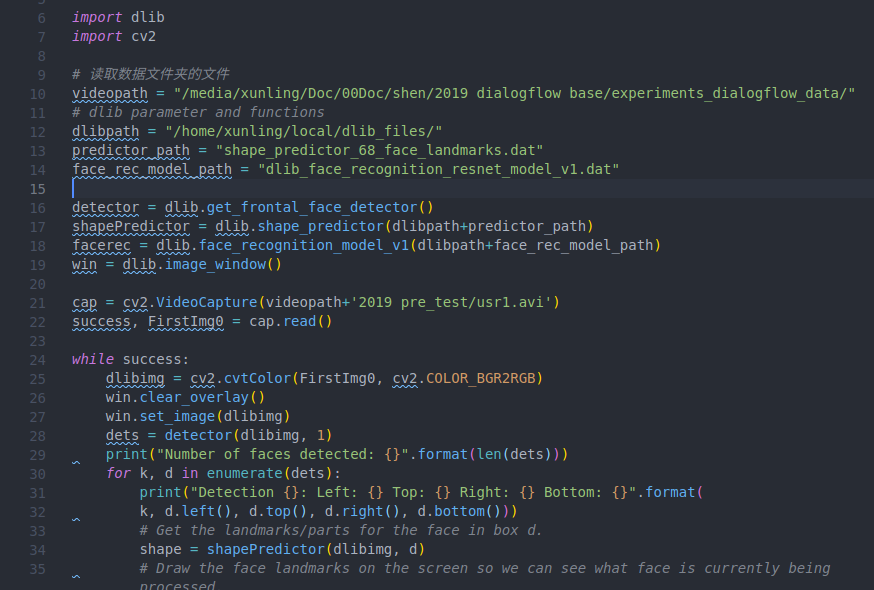Click 'get_frontal_face_detector' method call
Image resolution: width=874 pixels, height=590 pixels.
[x=312, y=207]
